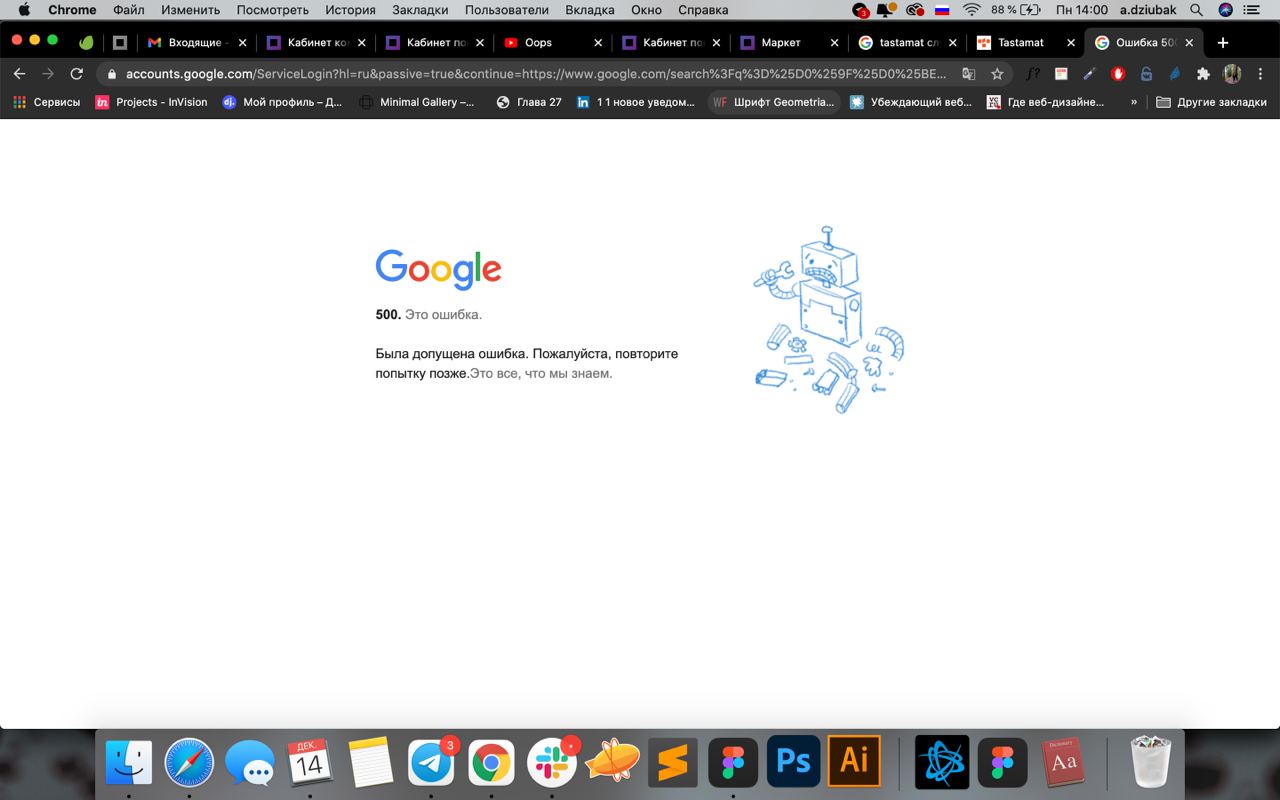The width and height of the screenshot is (1280, 800).
Task: Open the Сервисы apps bookmark
Action: tap(47, 102)
